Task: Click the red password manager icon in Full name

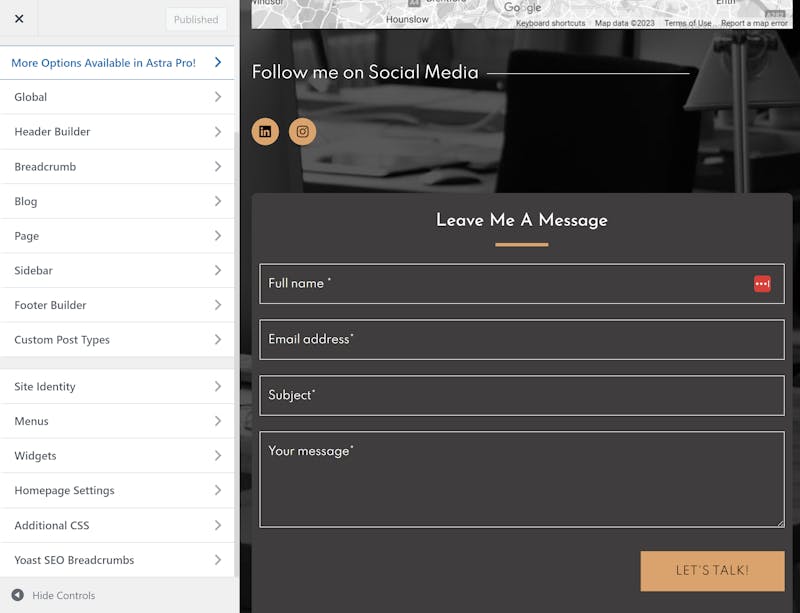Action: (x=762, y=284)
